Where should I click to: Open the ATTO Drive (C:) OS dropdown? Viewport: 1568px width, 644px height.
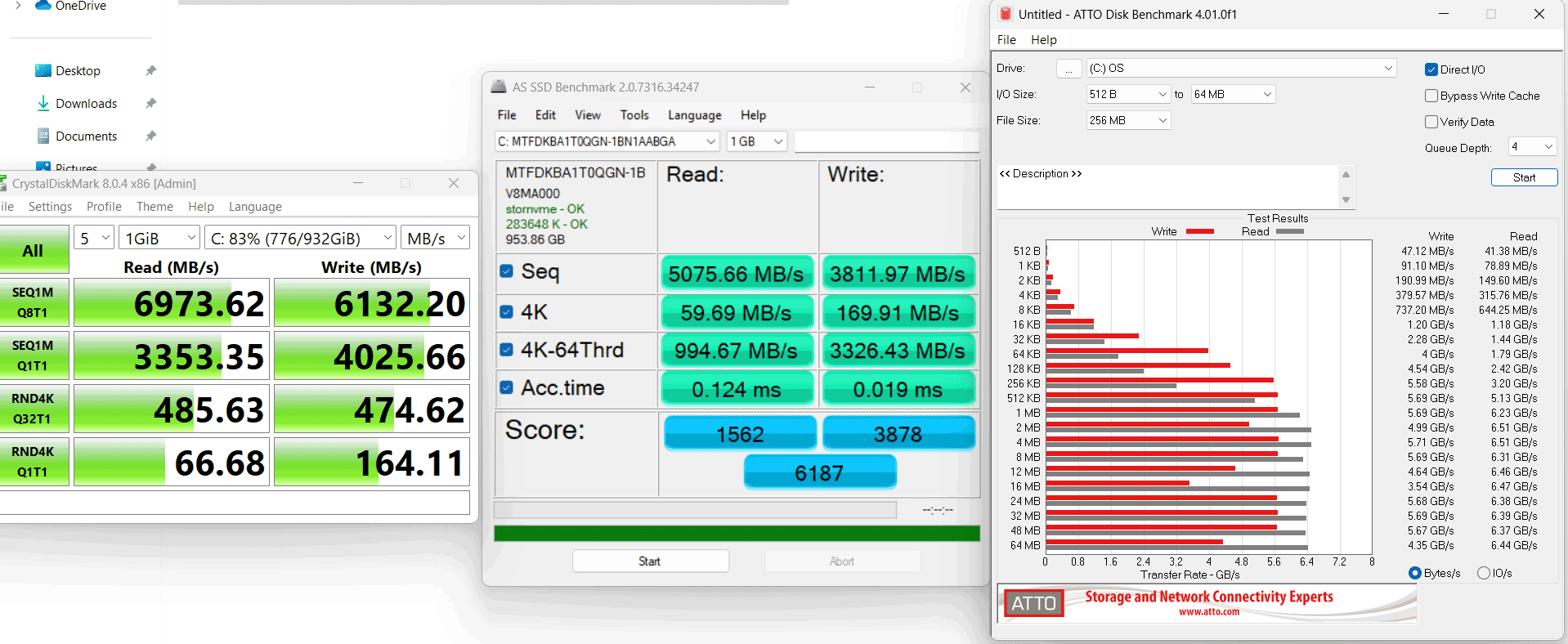click(1241, 68)
